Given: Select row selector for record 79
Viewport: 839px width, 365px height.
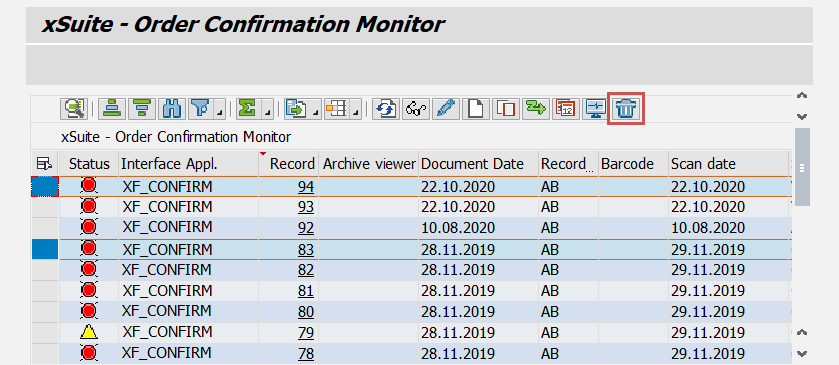Looking at the screenshot, I should pyautogui.click(x=45, y=333).
